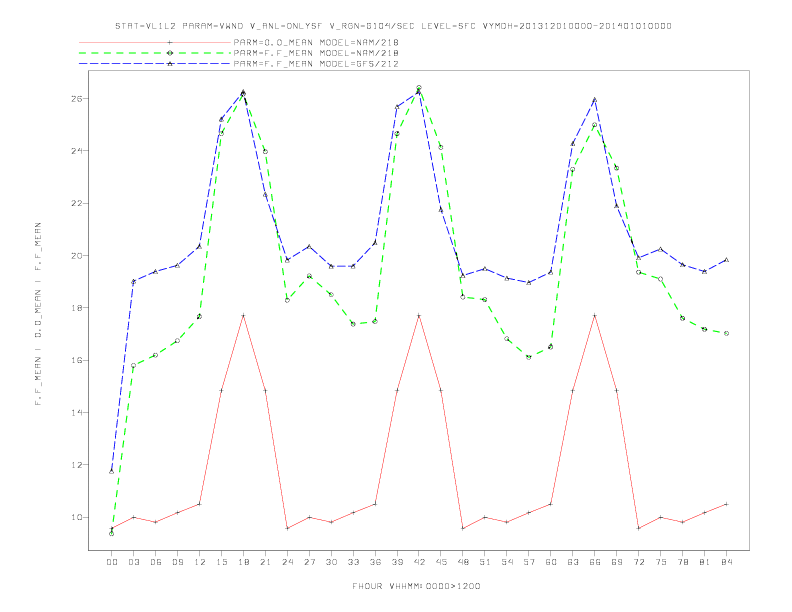Click x-axis tick label 36

(x=375, y=562)
